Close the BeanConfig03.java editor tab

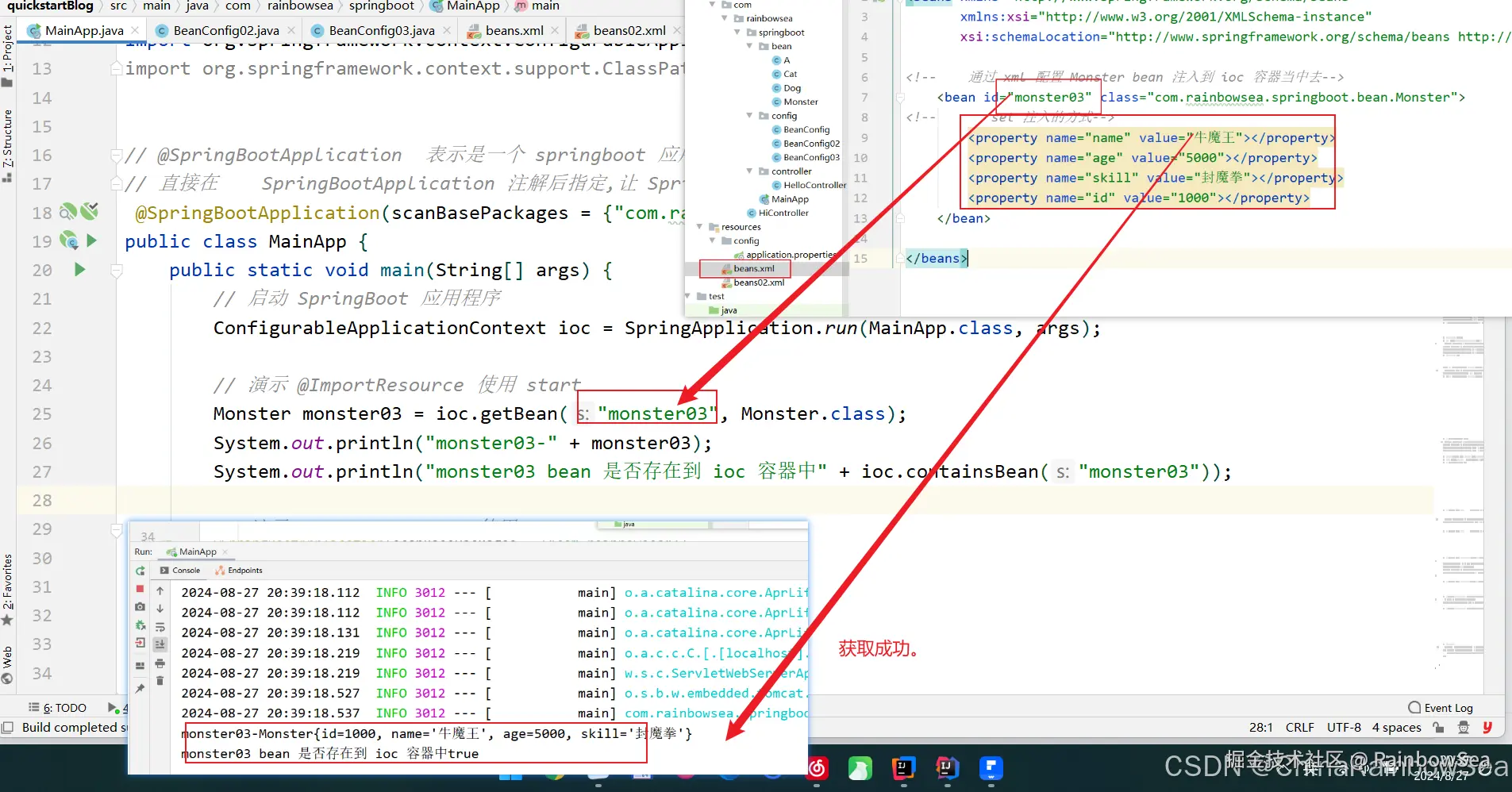447,30
